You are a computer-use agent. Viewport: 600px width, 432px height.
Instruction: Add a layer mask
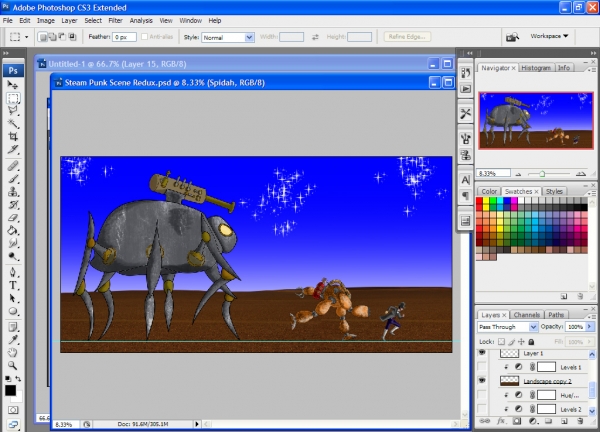pyautogui.click(x=517, y=421)
